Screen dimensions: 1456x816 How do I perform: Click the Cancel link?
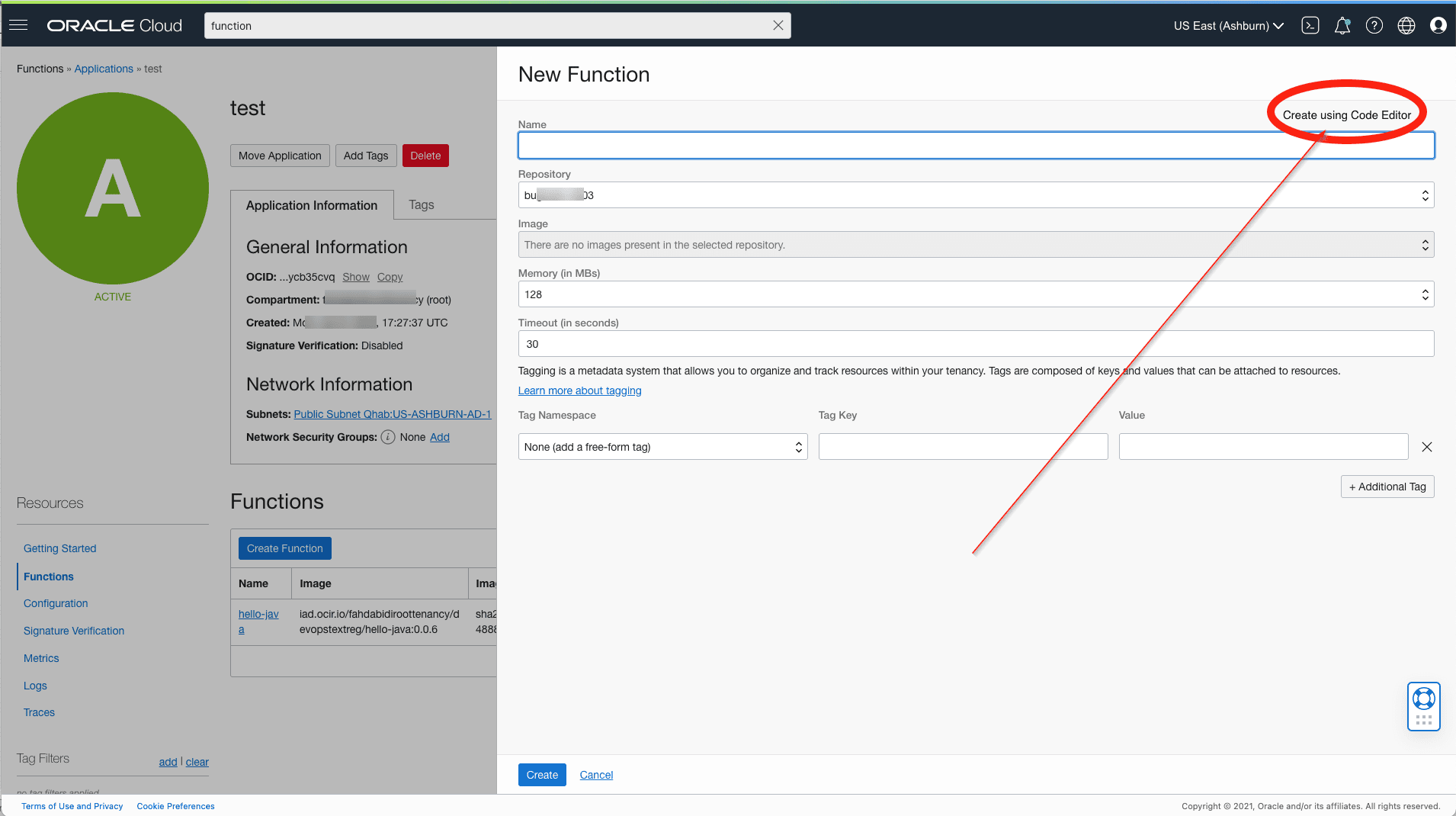[596, 775]
